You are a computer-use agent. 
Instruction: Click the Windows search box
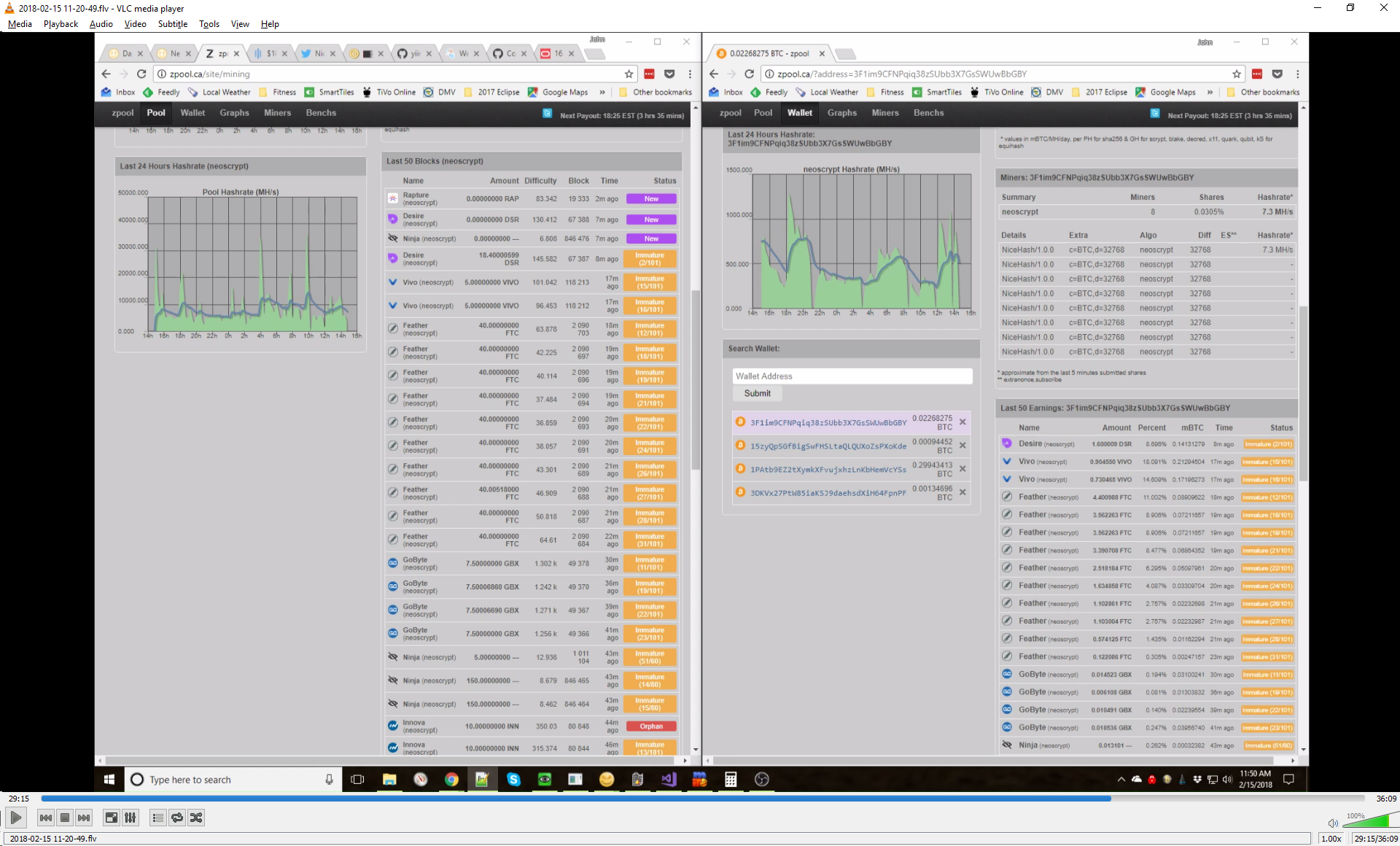click(232, 780)
